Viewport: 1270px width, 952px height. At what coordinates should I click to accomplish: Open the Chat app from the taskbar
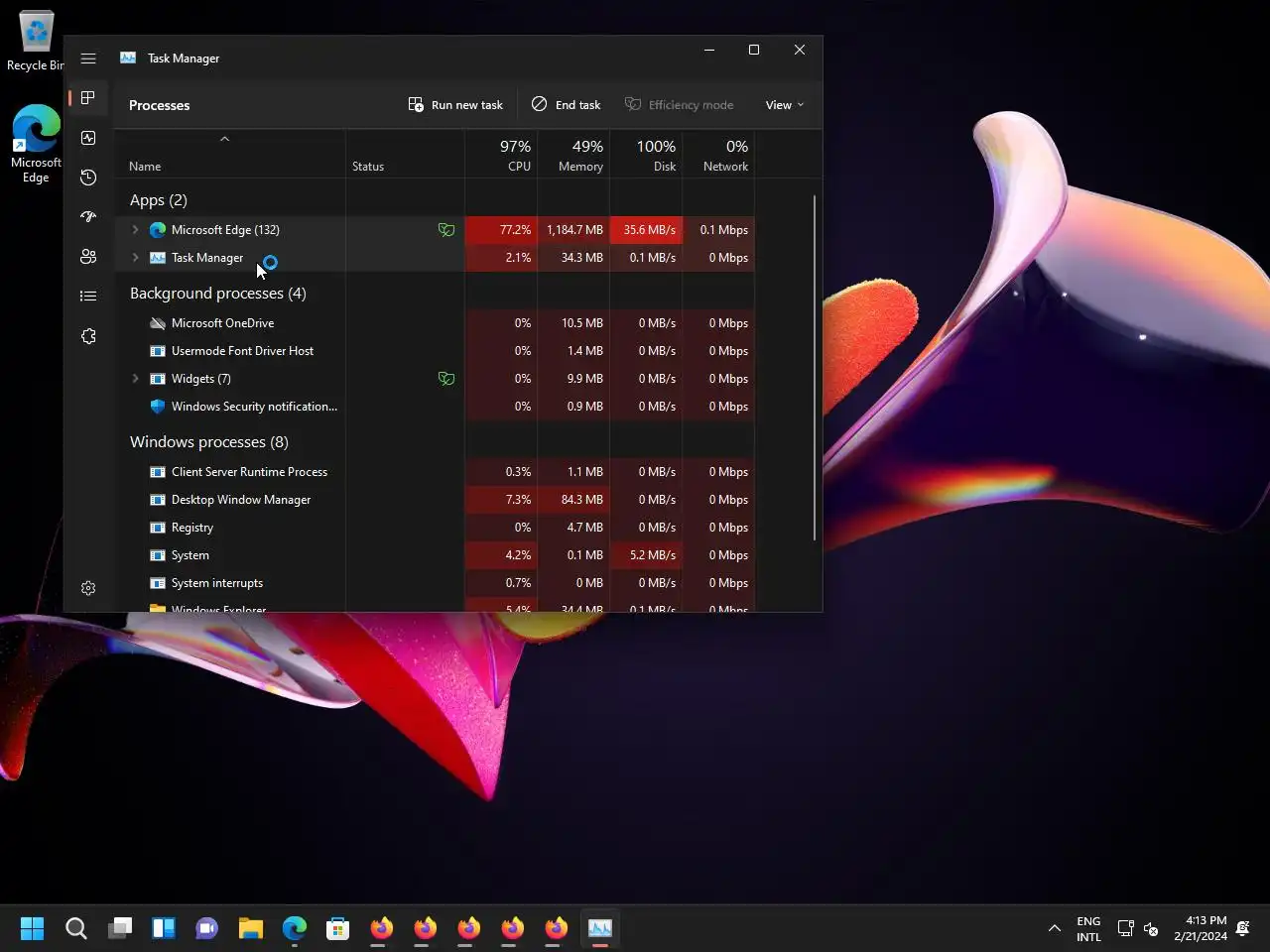[207, 928]
